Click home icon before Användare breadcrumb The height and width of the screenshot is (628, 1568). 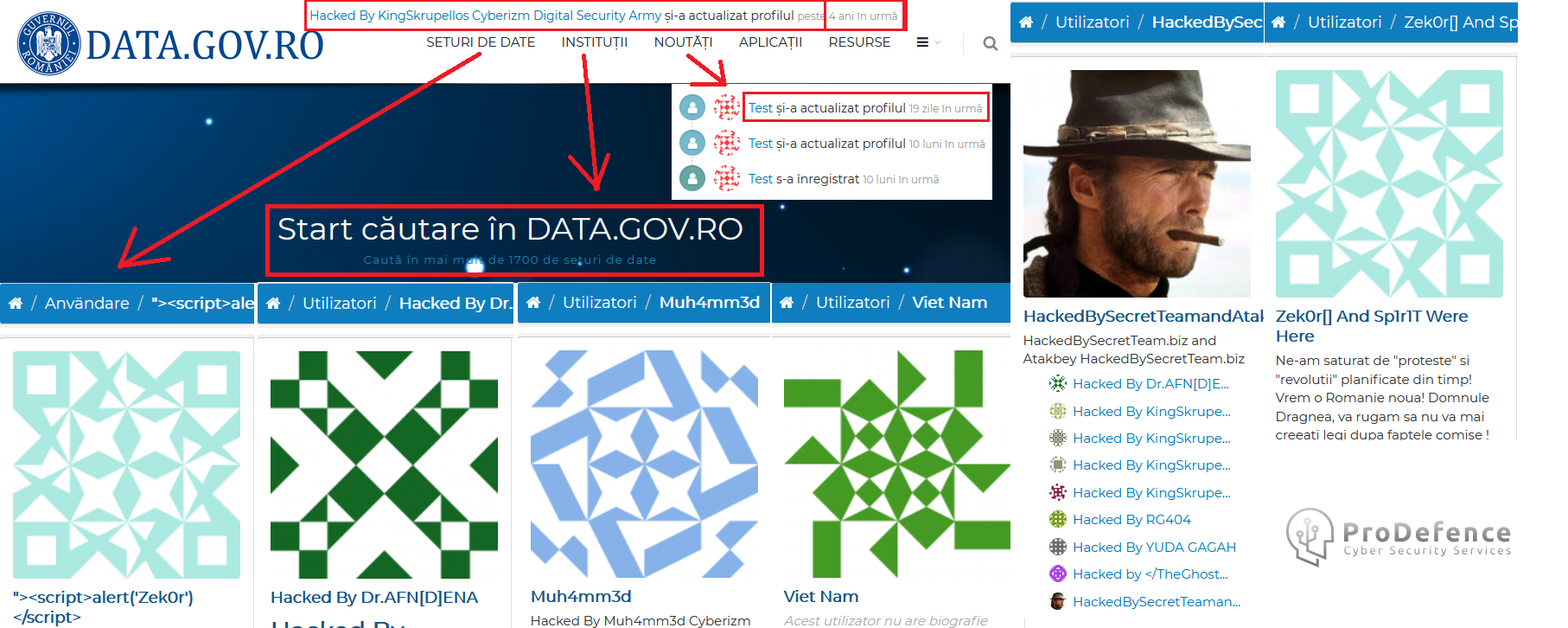click(16, 304)
